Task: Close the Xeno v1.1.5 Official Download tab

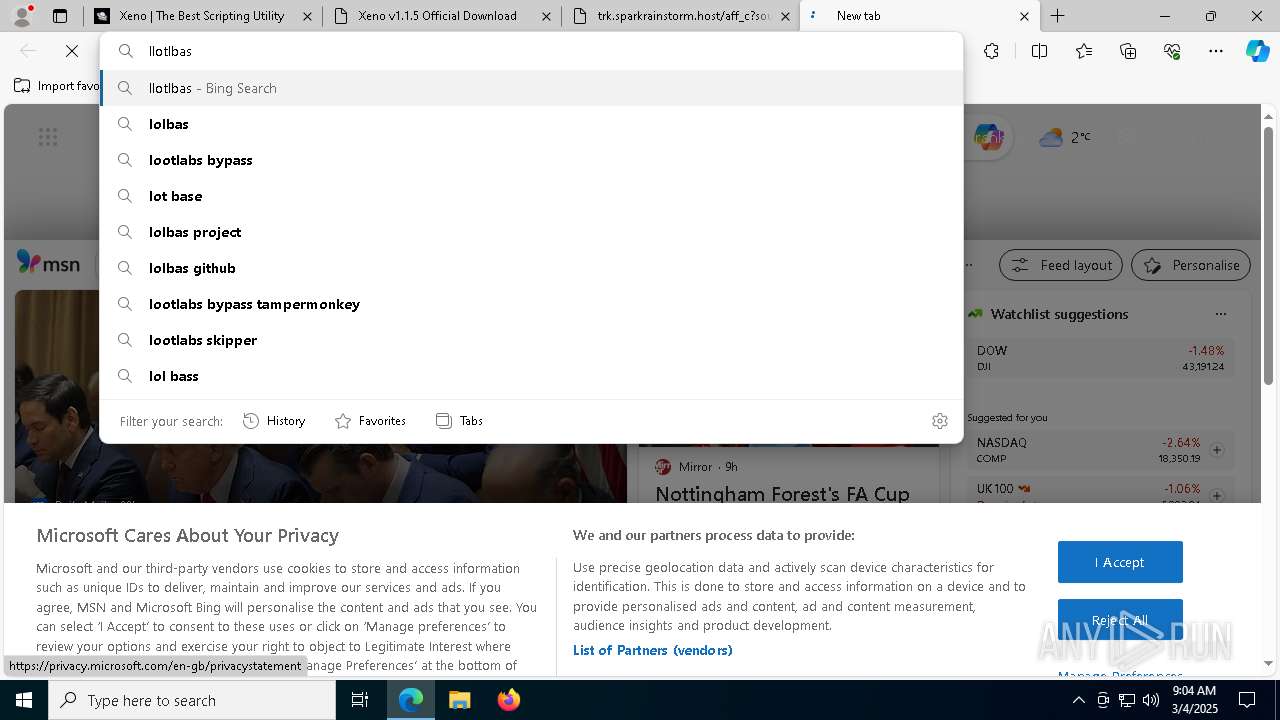Action: (x=546, y=16)
